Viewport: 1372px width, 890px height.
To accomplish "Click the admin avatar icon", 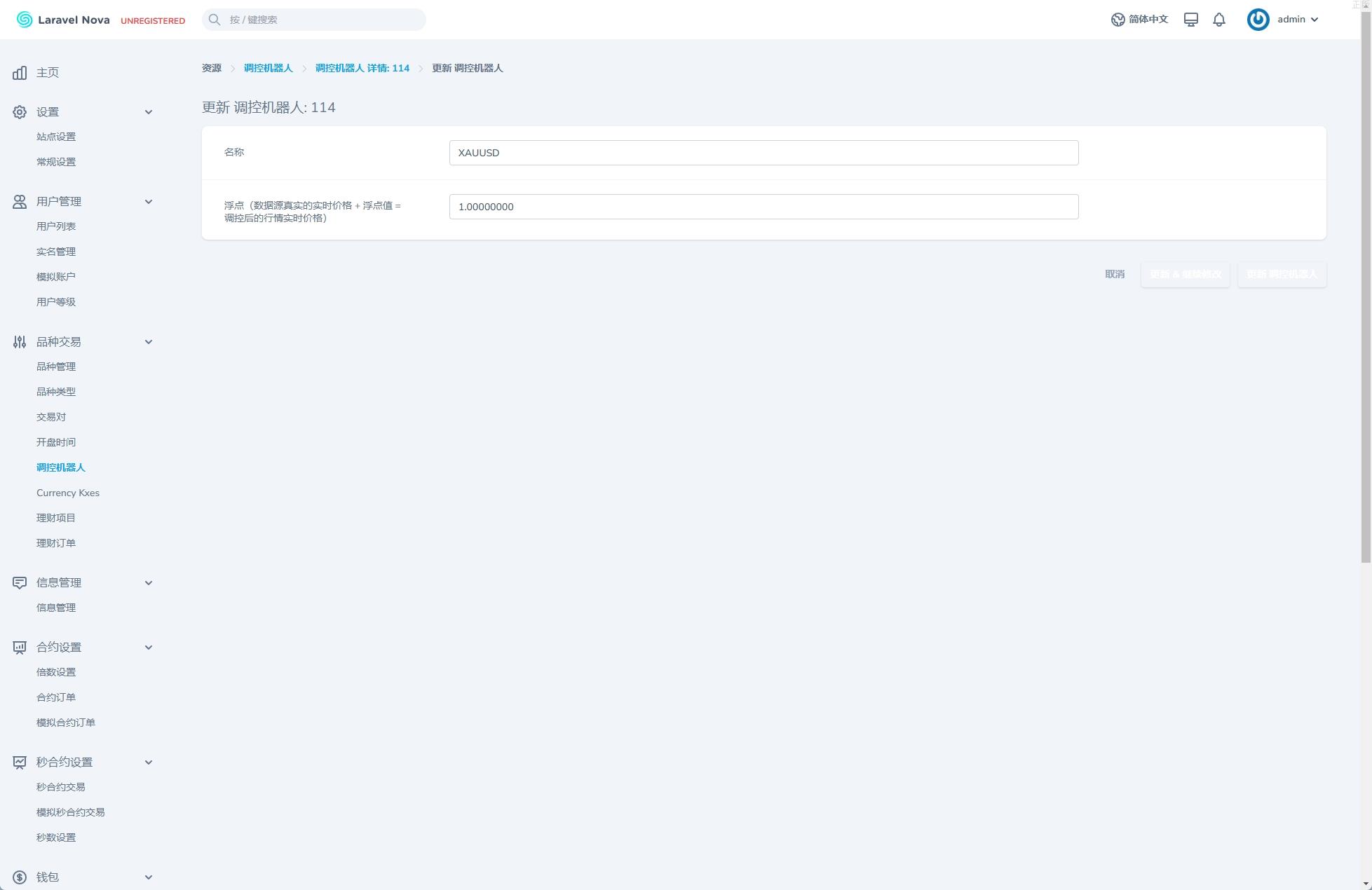I will click(1258, 20).
